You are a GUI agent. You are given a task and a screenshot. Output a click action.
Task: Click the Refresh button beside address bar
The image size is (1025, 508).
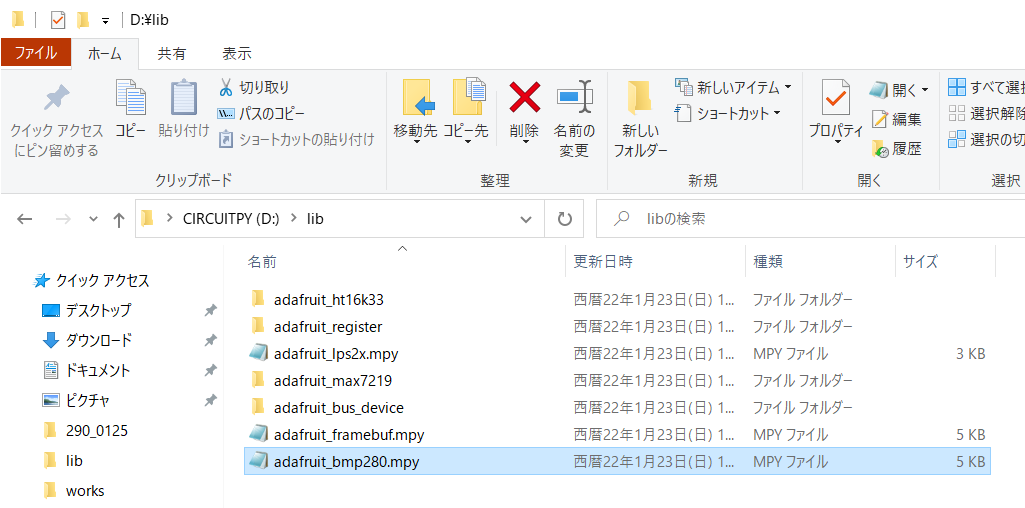tap(565, 219)
